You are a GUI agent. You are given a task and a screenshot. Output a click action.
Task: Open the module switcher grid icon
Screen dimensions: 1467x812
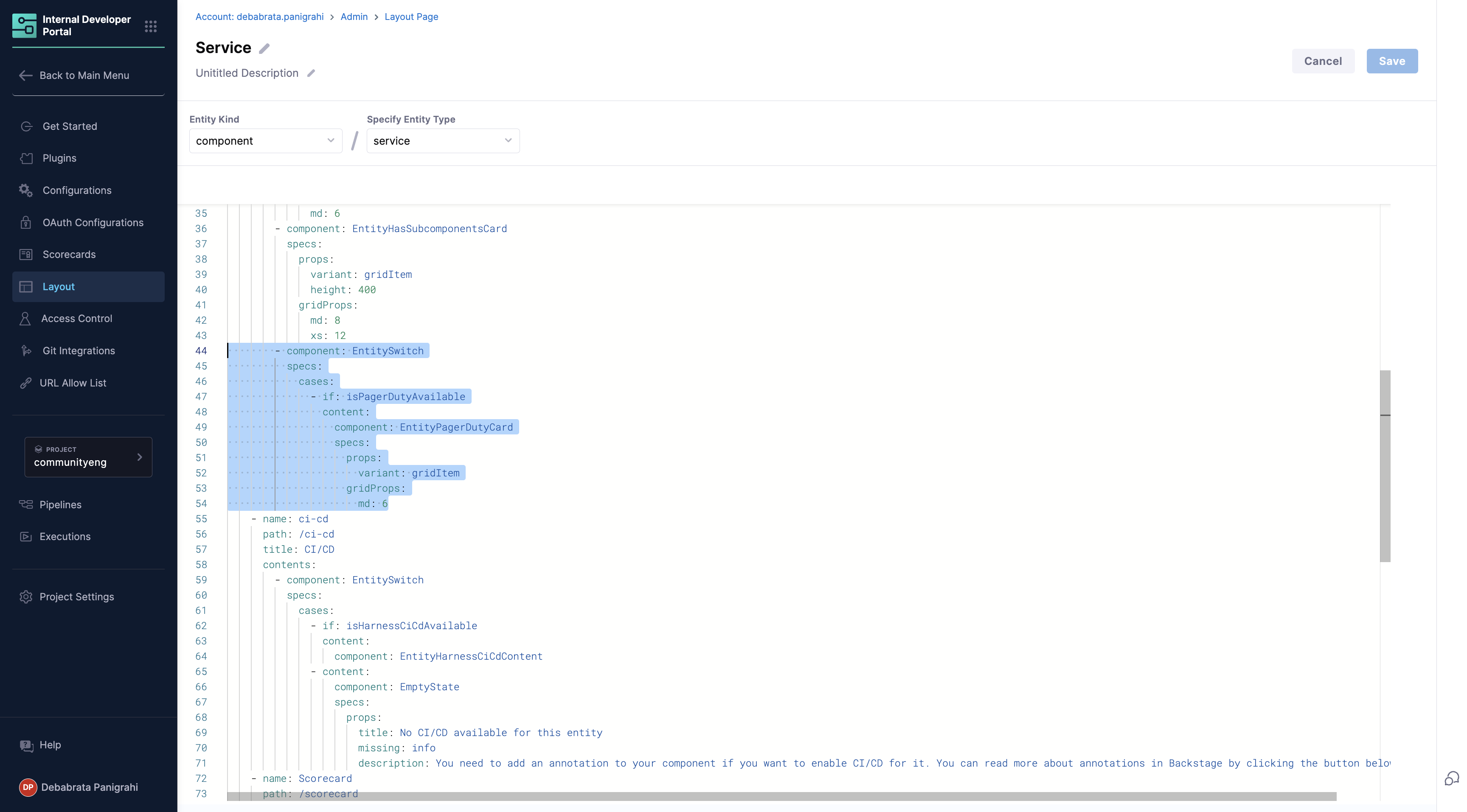tap(150, 26)
